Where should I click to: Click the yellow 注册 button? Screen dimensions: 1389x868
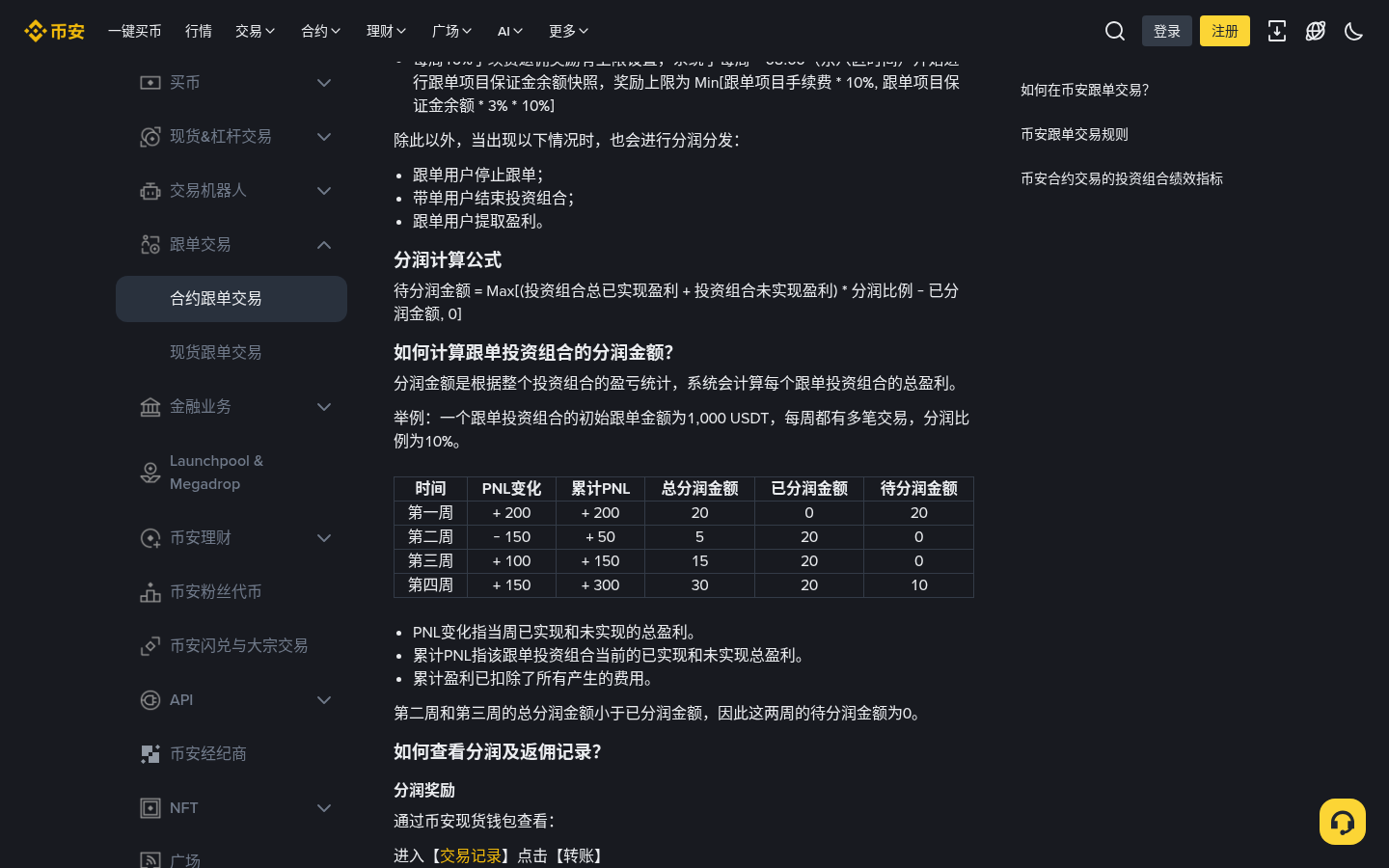[x=1225, y=31]
